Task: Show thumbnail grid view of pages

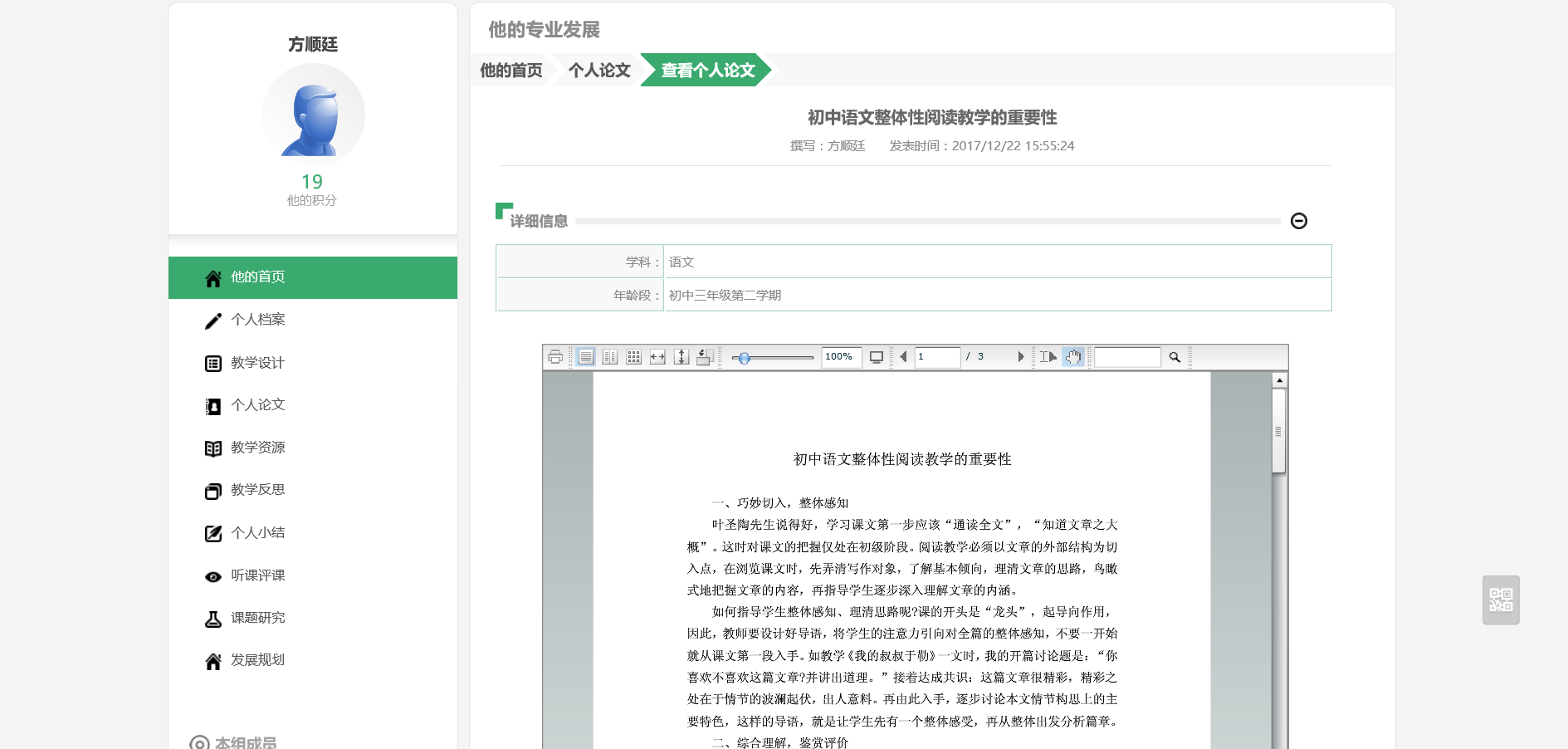Action: pos(634,357)
